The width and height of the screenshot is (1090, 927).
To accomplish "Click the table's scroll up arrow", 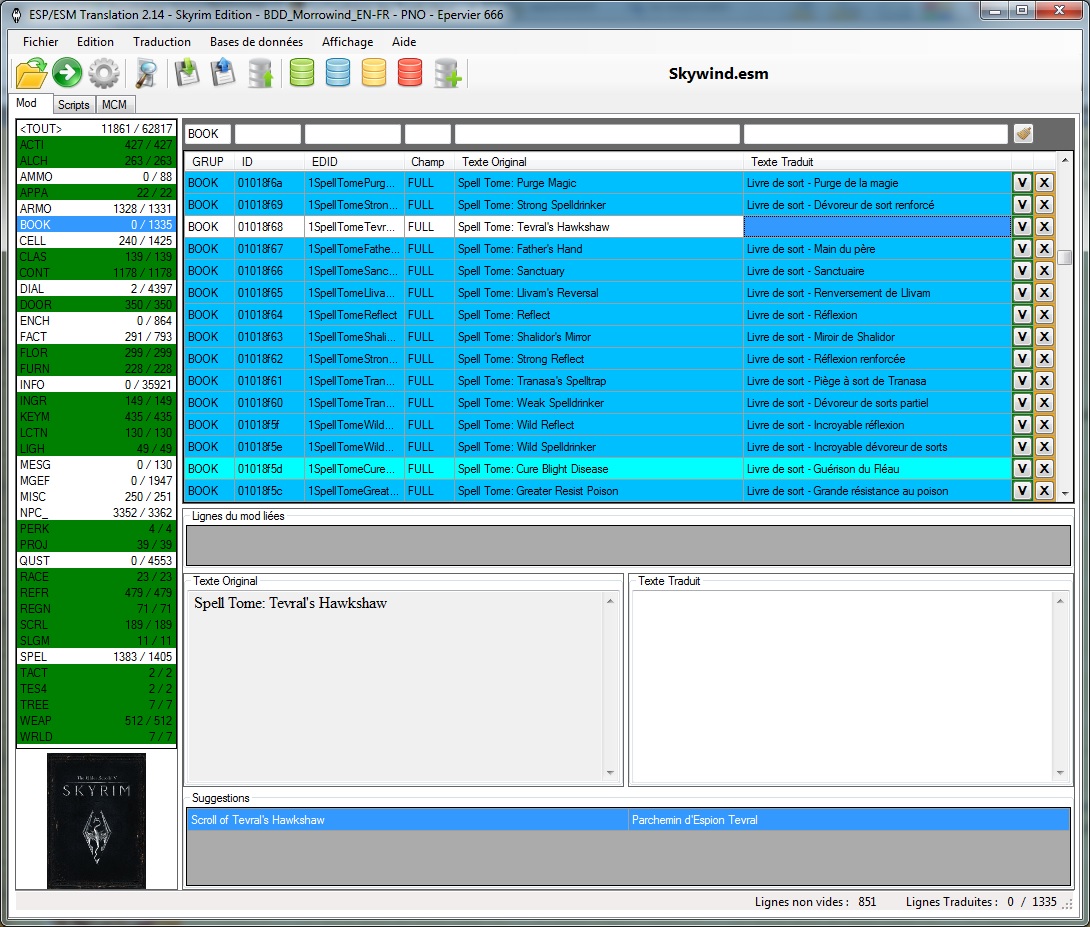I will (1064, 161).
